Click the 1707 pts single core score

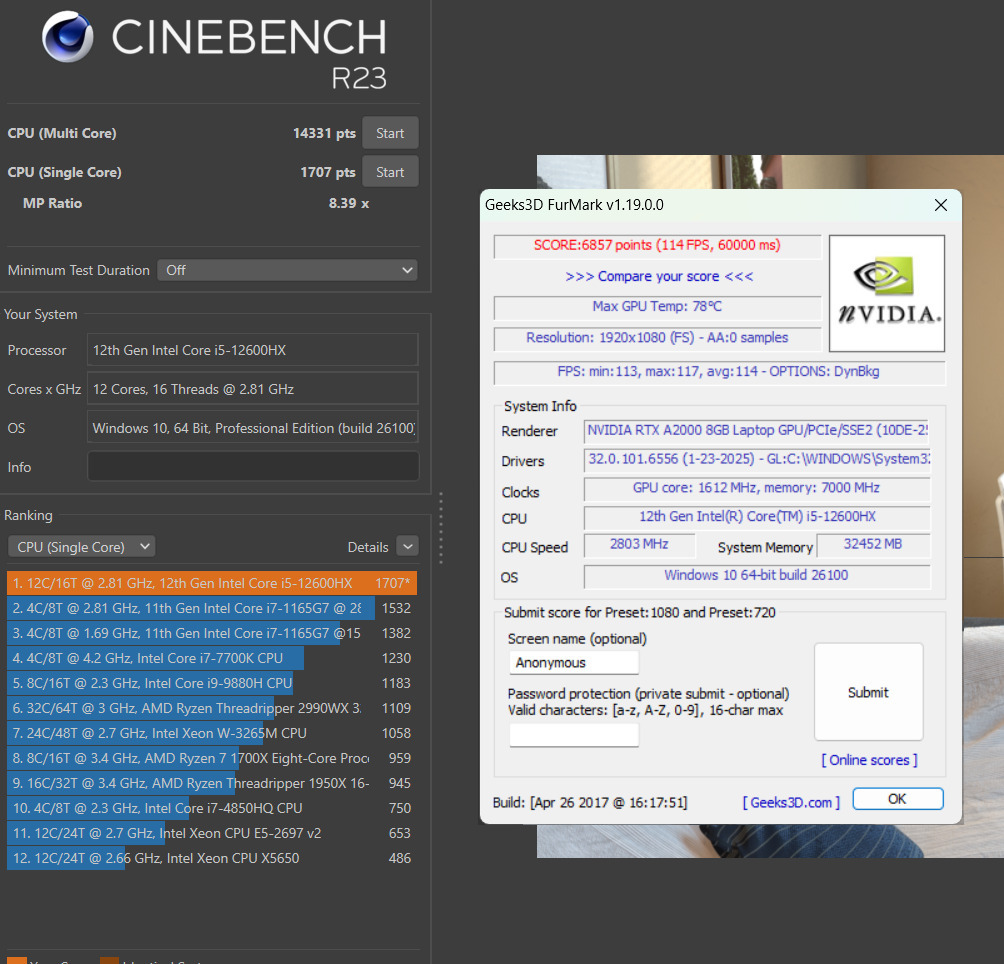pyautogui.click(x=328, y=172)
